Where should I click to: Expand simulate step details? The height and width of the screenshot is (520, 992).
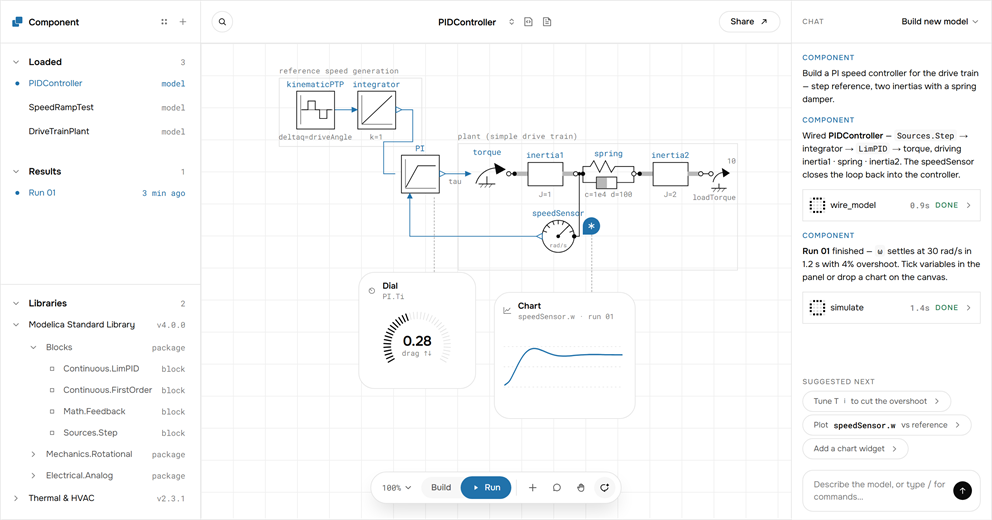tap(969, 307)
